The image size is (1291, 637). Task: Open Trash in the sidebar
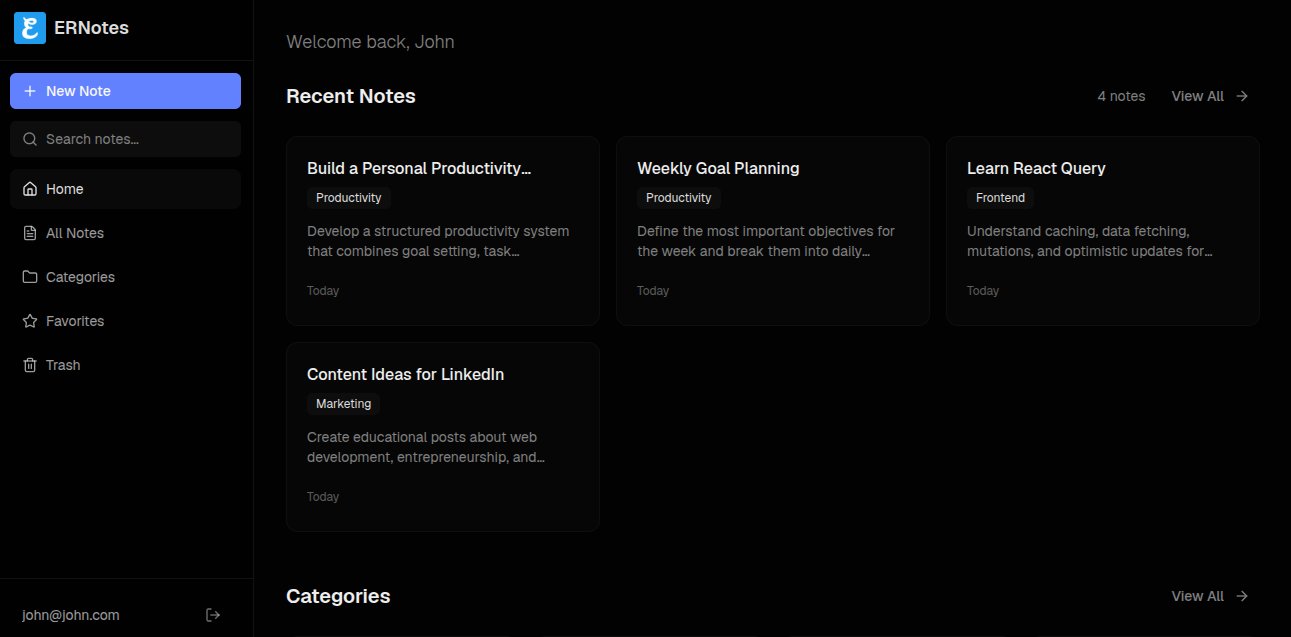[125, 365]
